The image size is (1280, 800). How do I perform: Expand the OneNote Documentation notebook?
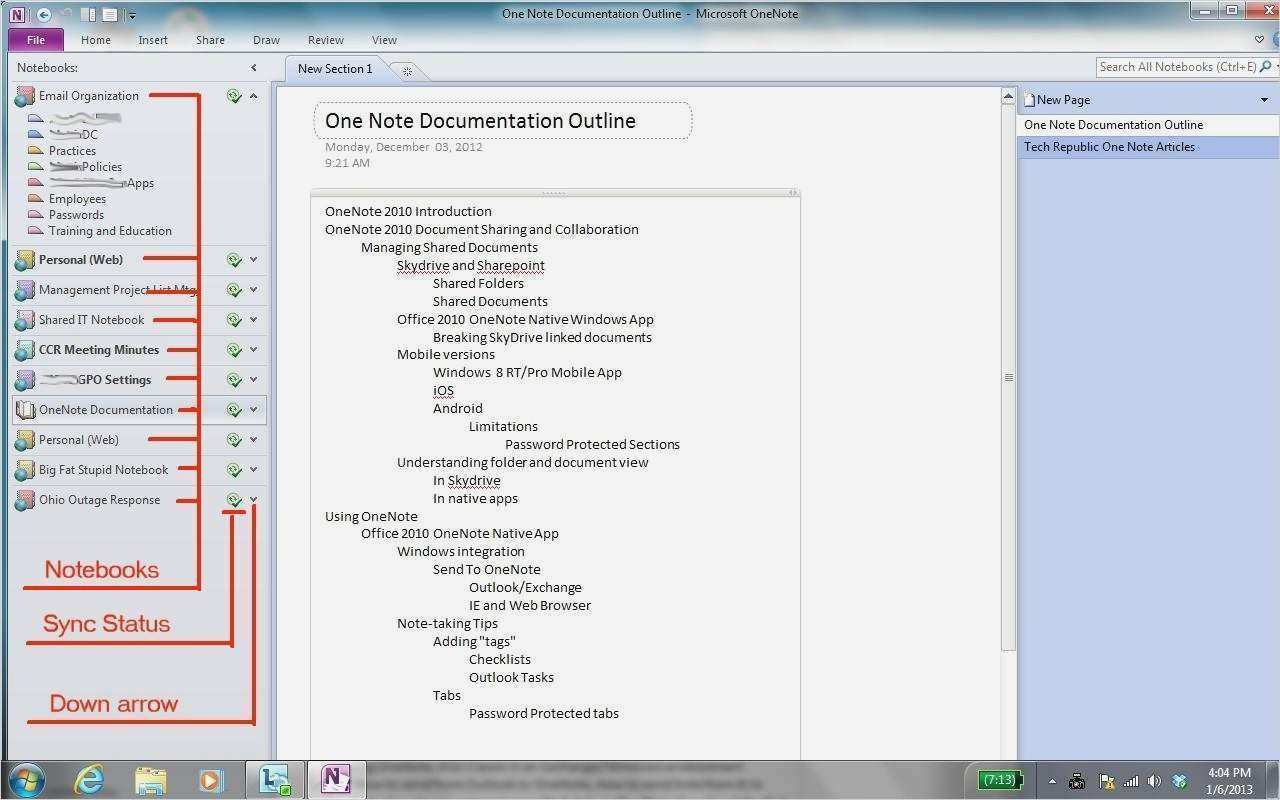[253, 410]
